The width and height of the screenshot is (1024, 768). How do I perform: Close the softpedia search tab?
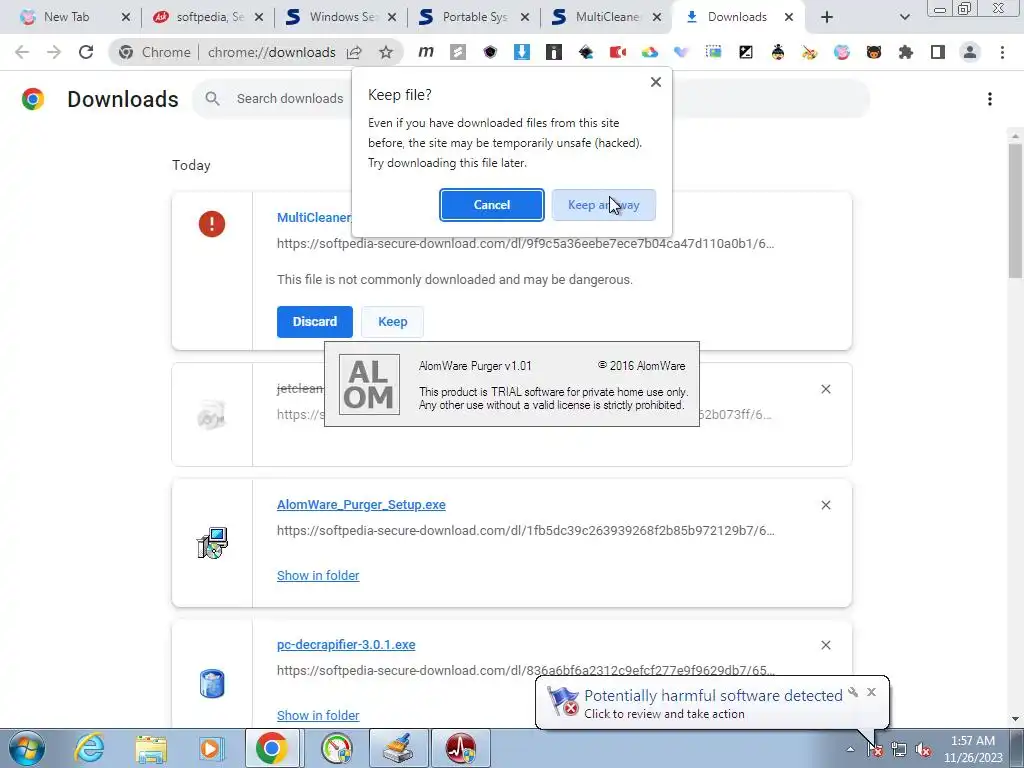click(259, 17)
